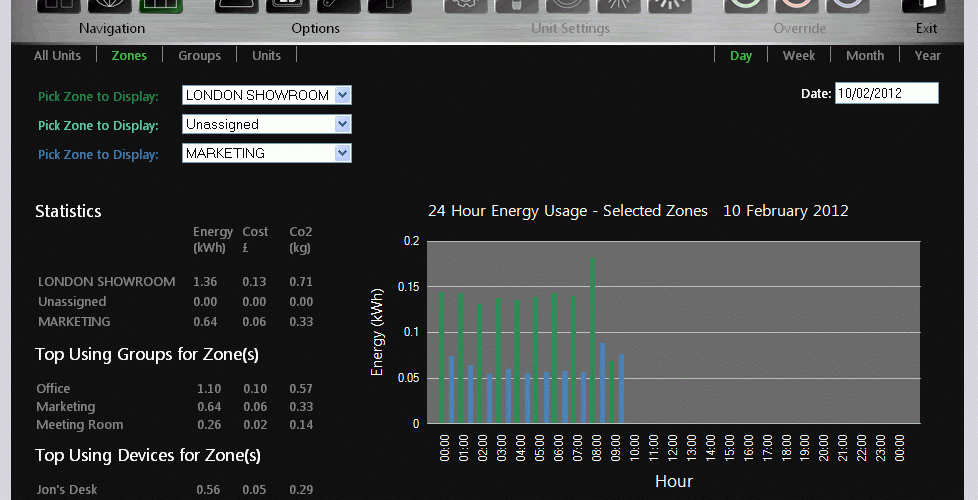This screenshot has height=500, width=978.
Task: Click LONDON SHOWROOM energy value 1.36
Action: click(x=205, y=282)
